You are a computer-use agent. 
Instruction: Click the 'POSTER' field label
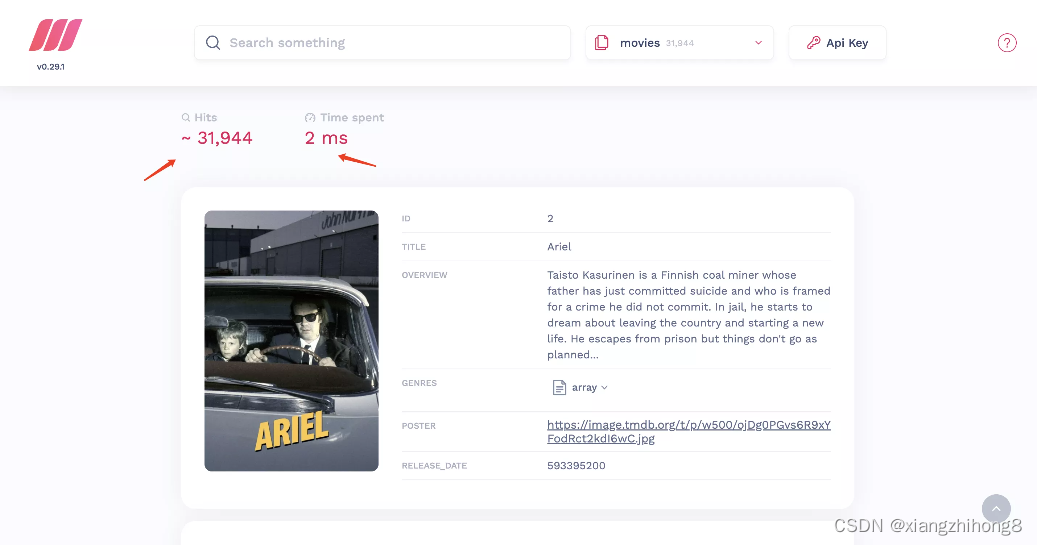click(x=419, y=426)
